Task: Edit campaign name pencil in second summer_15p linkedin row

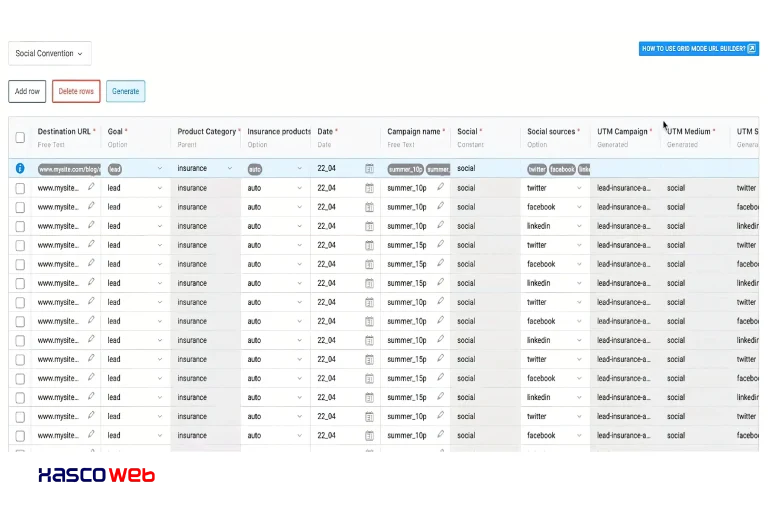Action: click(x=440, y=396)
